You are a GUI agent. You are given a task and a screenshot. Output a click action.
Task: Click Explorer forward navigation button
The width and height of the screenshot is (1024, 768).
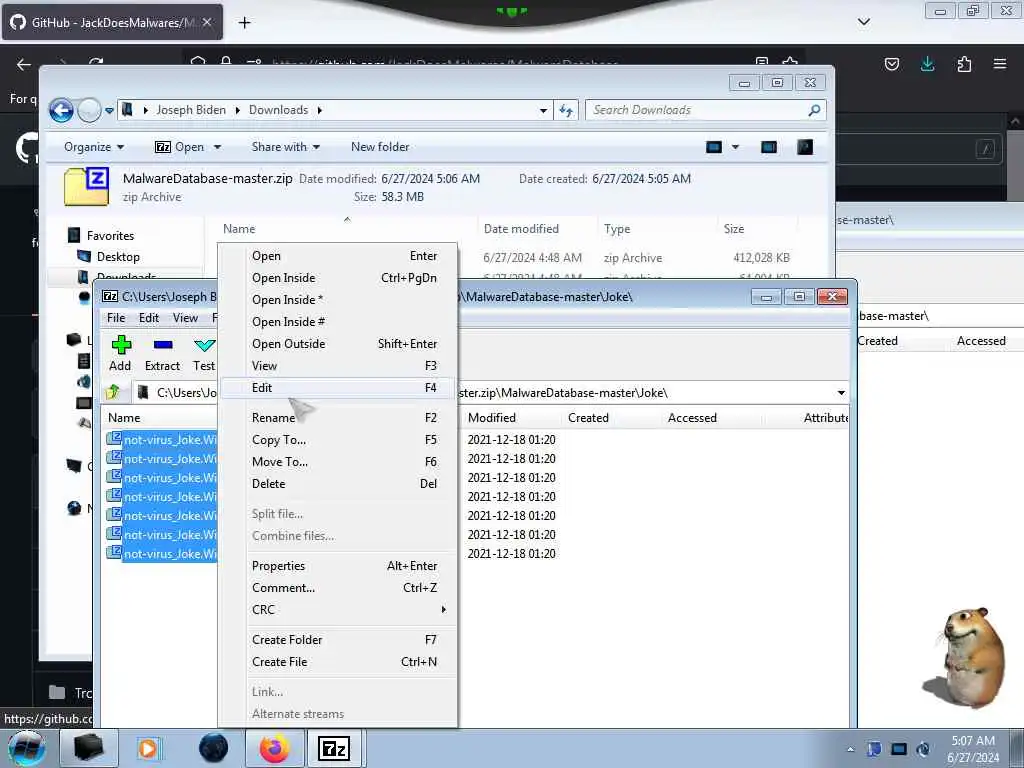[x=89, y=110]
